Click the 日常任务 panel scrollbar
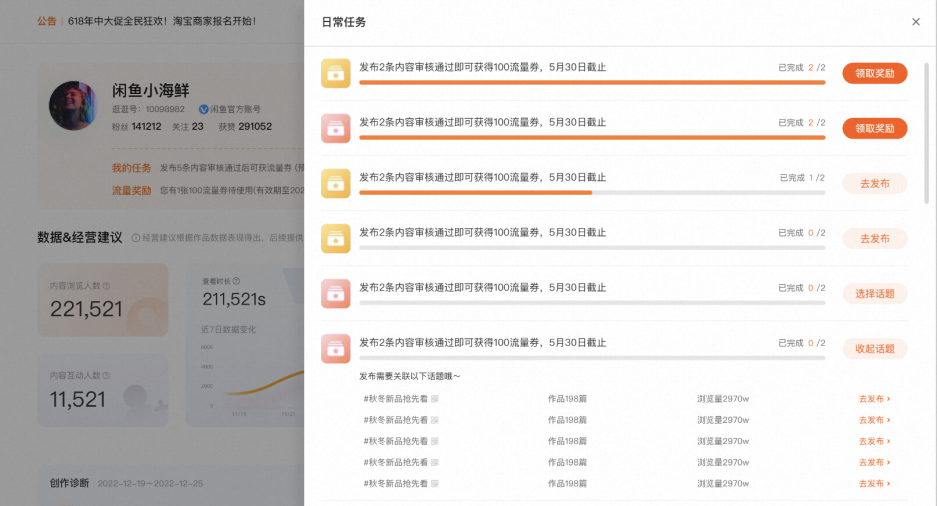 926,133
